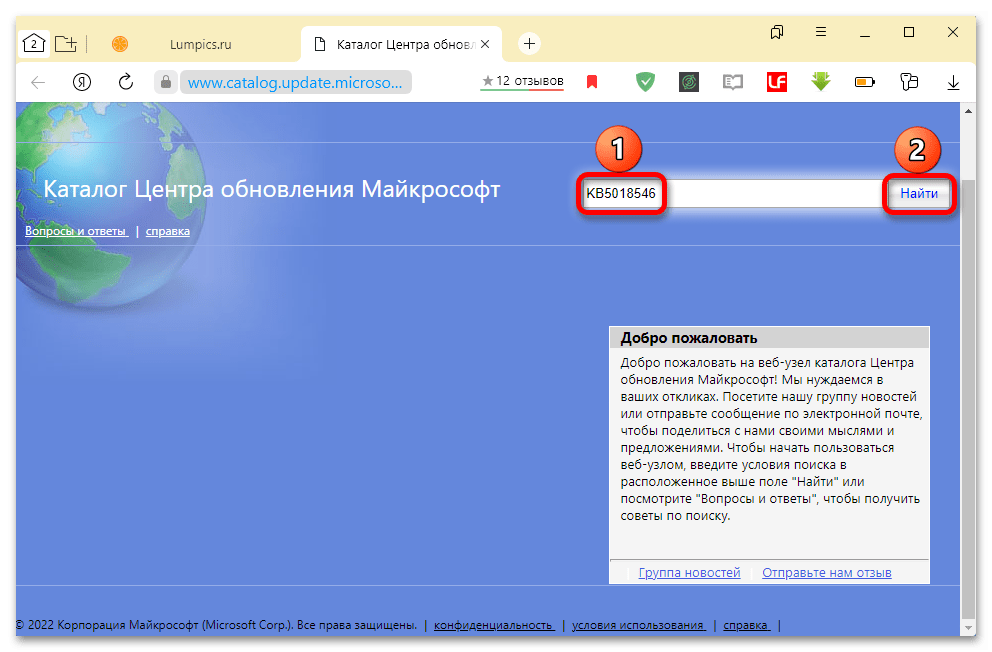The height and width of the screenshot is (652, 992).
Task: Open the battery saver icon
Action: click(865, 82)
